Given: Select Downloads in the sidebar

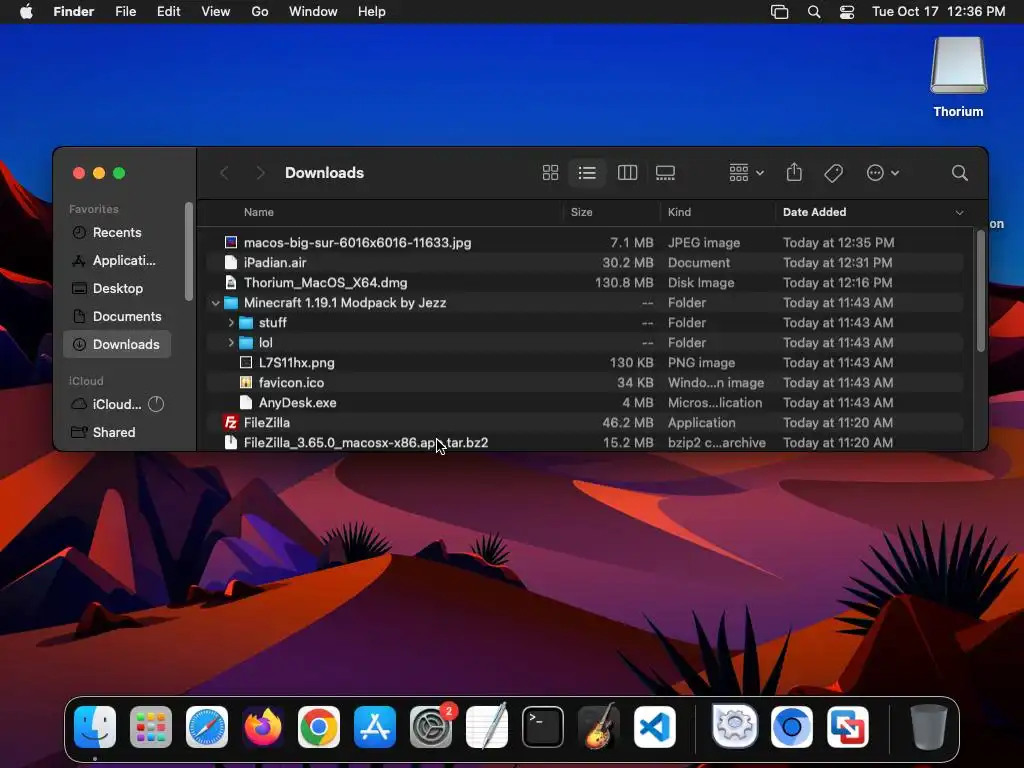Looking at the screenshot, I should click(117, 344).
